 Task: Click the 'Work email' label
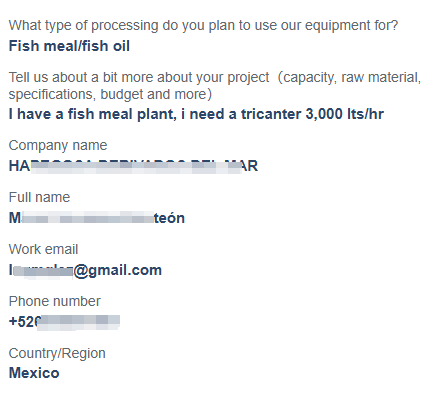pyautogui.click(x=43, y=249)
